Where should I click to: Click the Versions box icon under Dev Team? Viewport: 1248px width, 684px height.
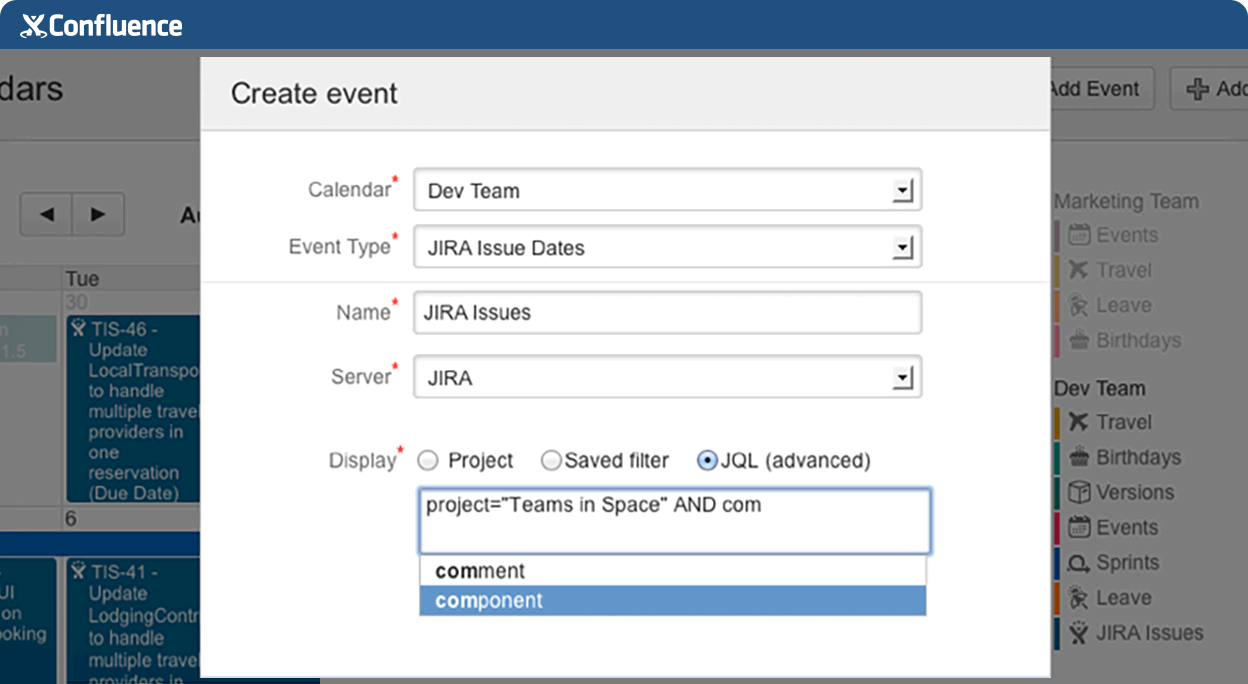point(1078,492)
